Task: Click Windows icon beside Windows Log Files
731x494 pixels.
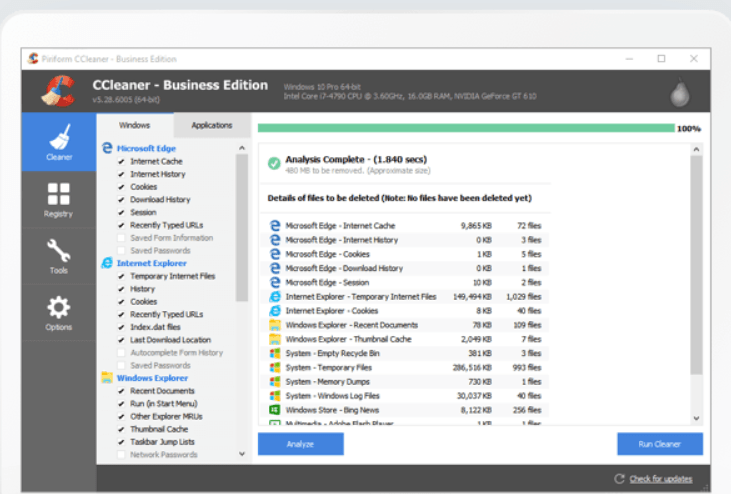Action: coord(275,396)
